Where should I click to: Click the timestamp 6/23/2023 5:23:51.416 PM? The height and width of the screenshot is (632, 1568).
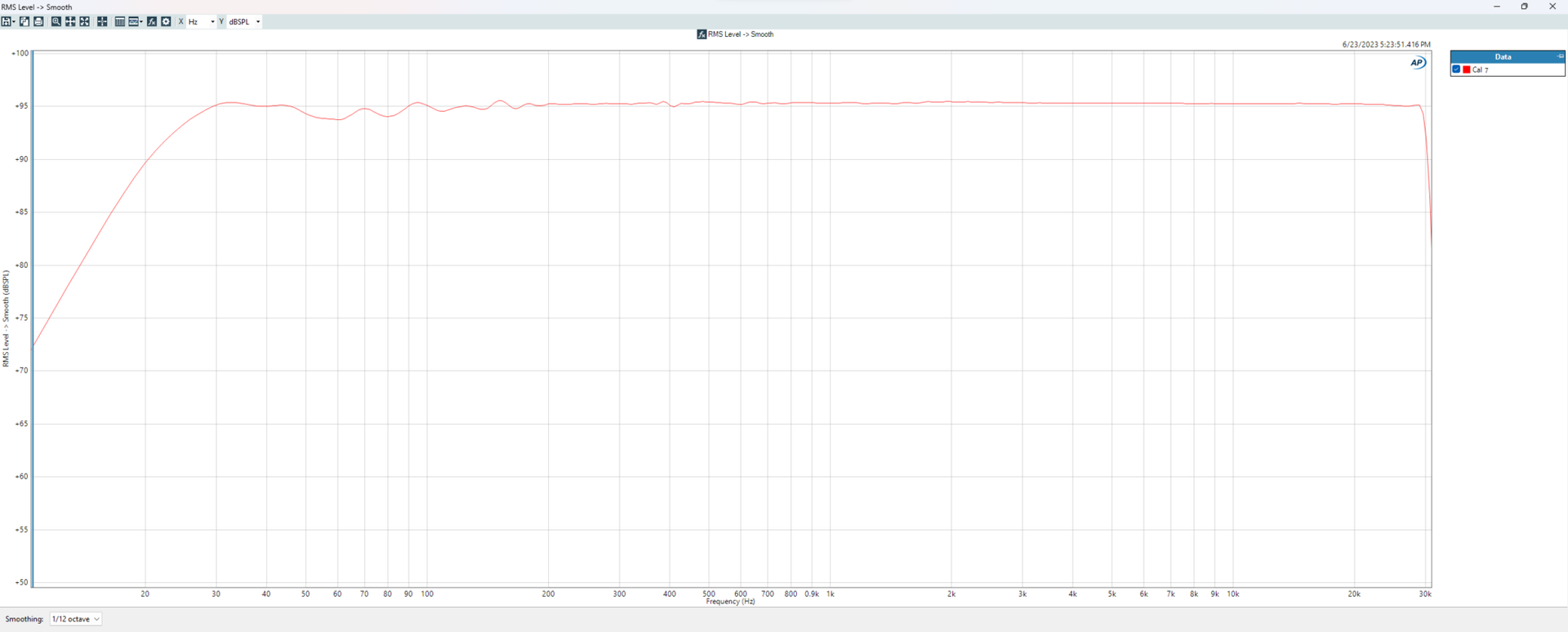point(1386,45)
